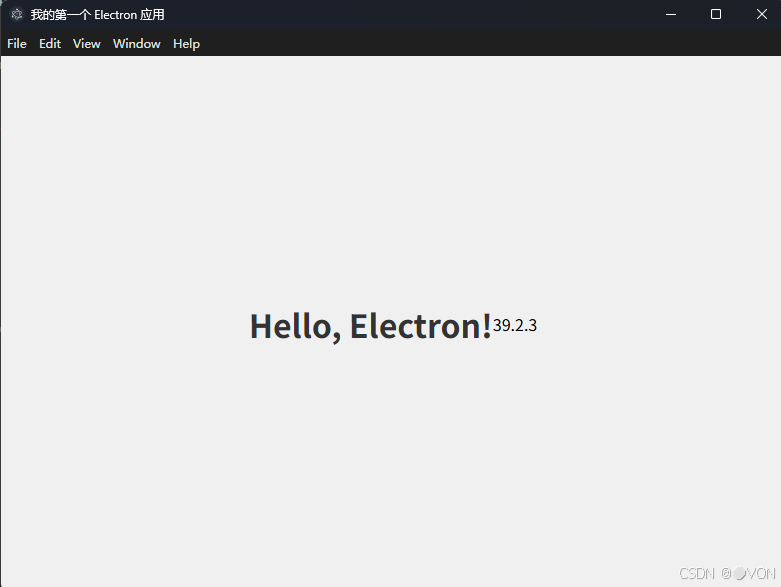Close the Electron application window
The width and height of the screenshot is (781, 587).
pos(762,14)
